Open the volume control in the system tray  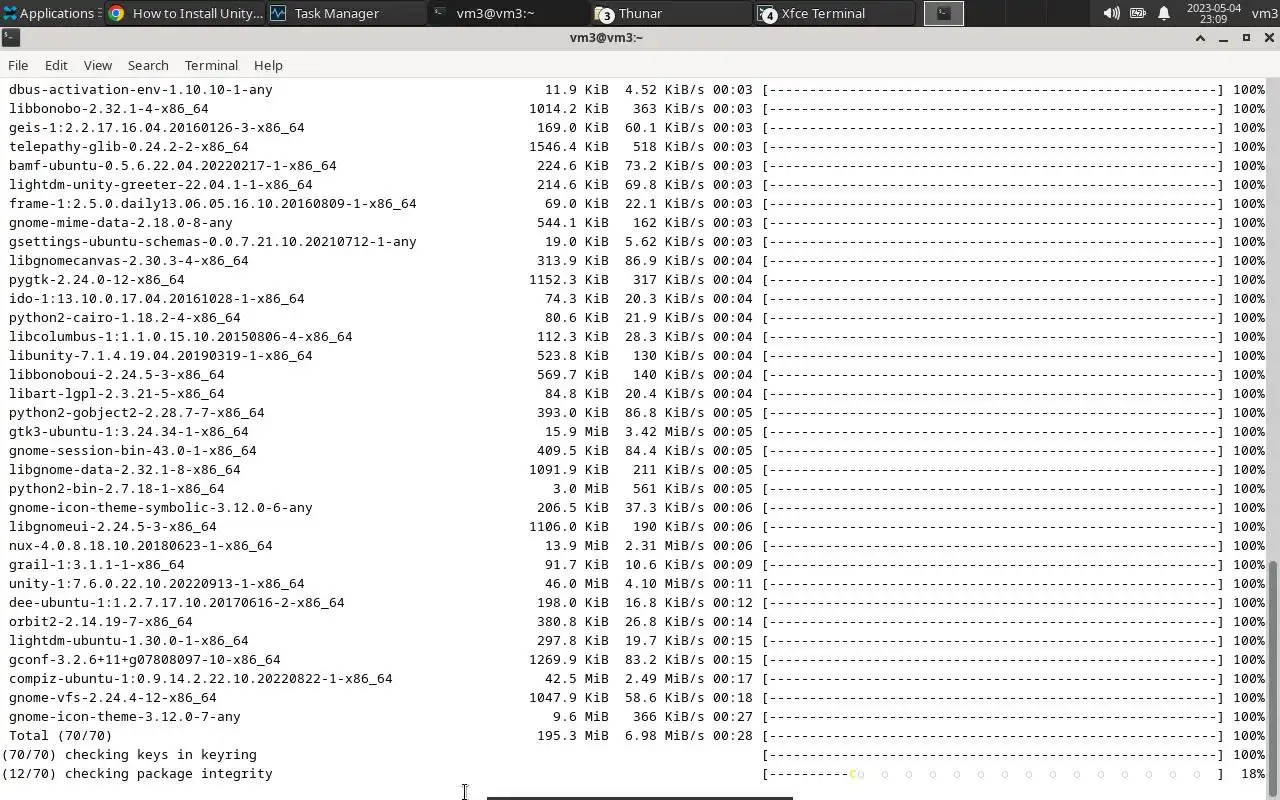click(1111, 13)
